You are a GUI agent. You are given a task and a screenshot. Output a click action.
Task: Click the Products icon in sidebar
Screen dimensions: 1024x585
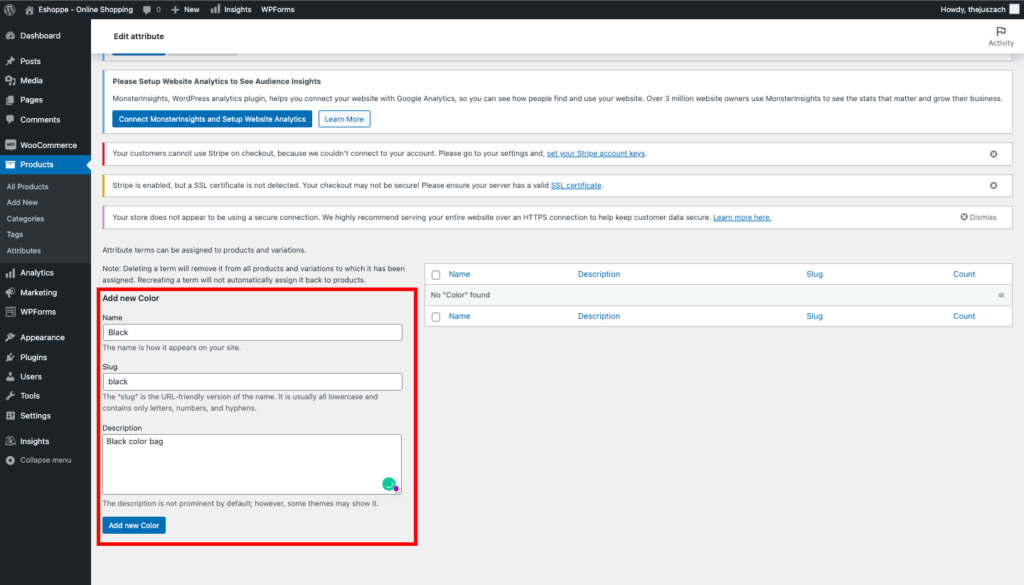[10, 165]
